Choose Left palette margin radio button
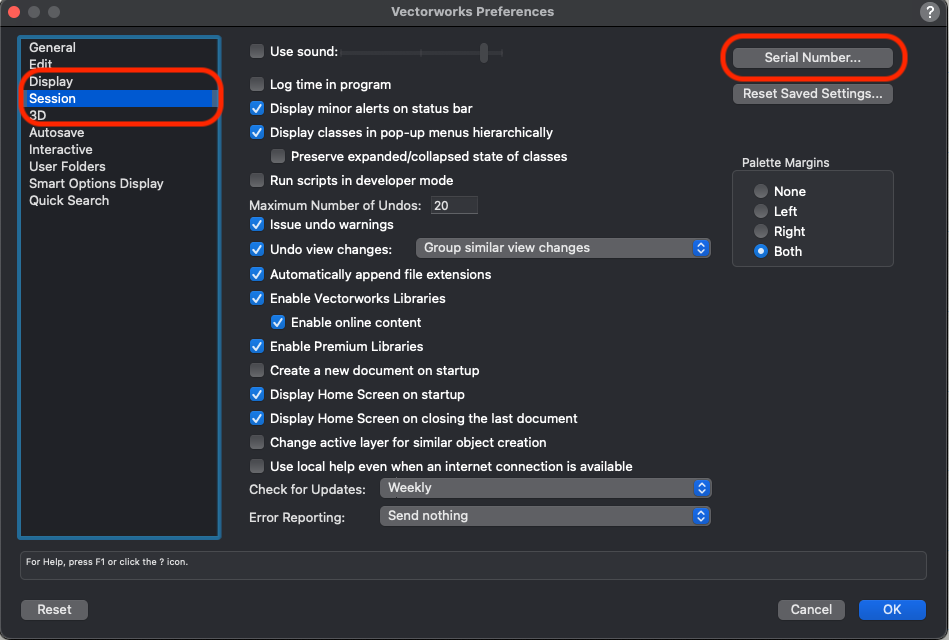The height and width of the screenshot is (640, 949). click(x=762, y=212)
